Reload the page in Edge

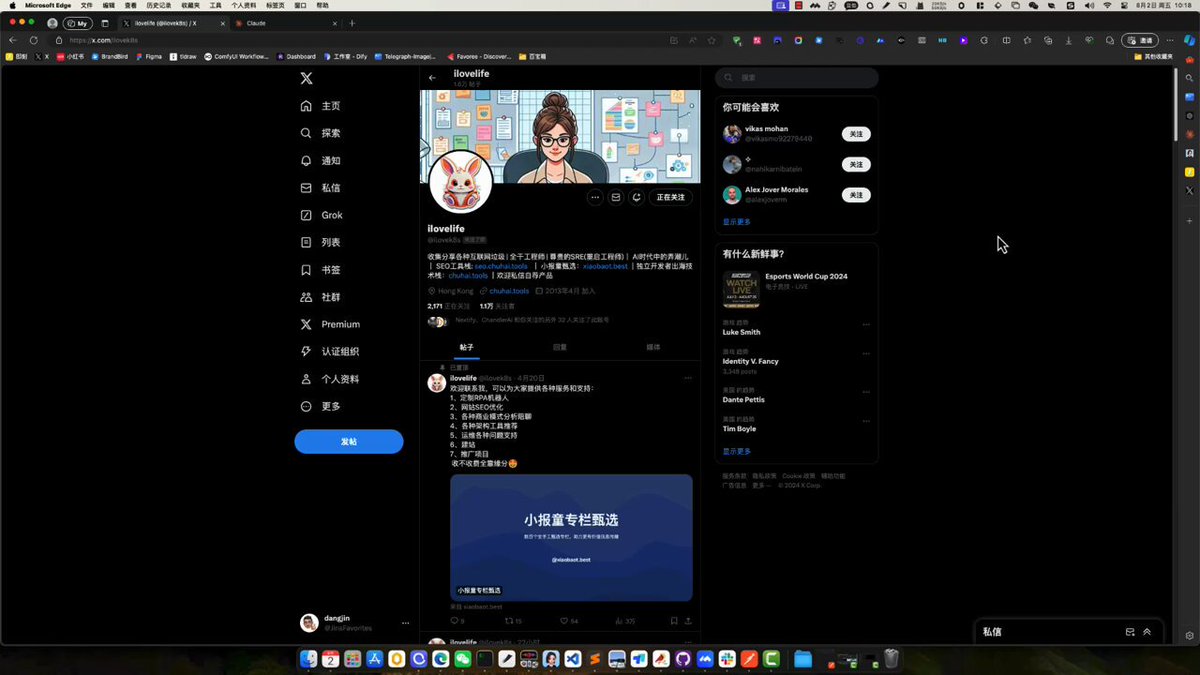(33, 40)
